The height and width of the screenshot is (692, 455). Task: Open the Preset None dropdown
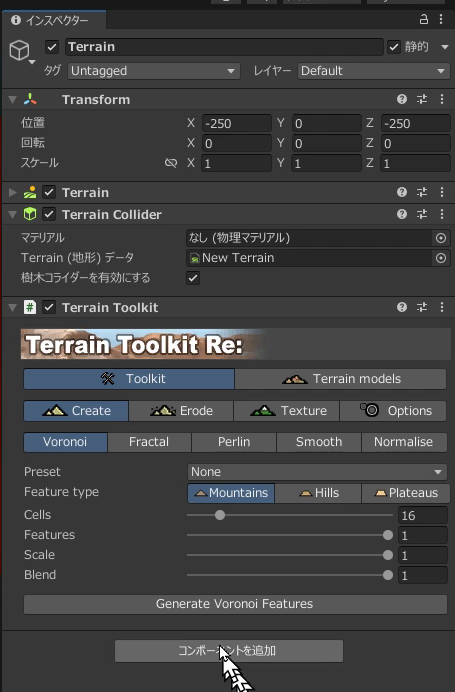coord(317,472)
